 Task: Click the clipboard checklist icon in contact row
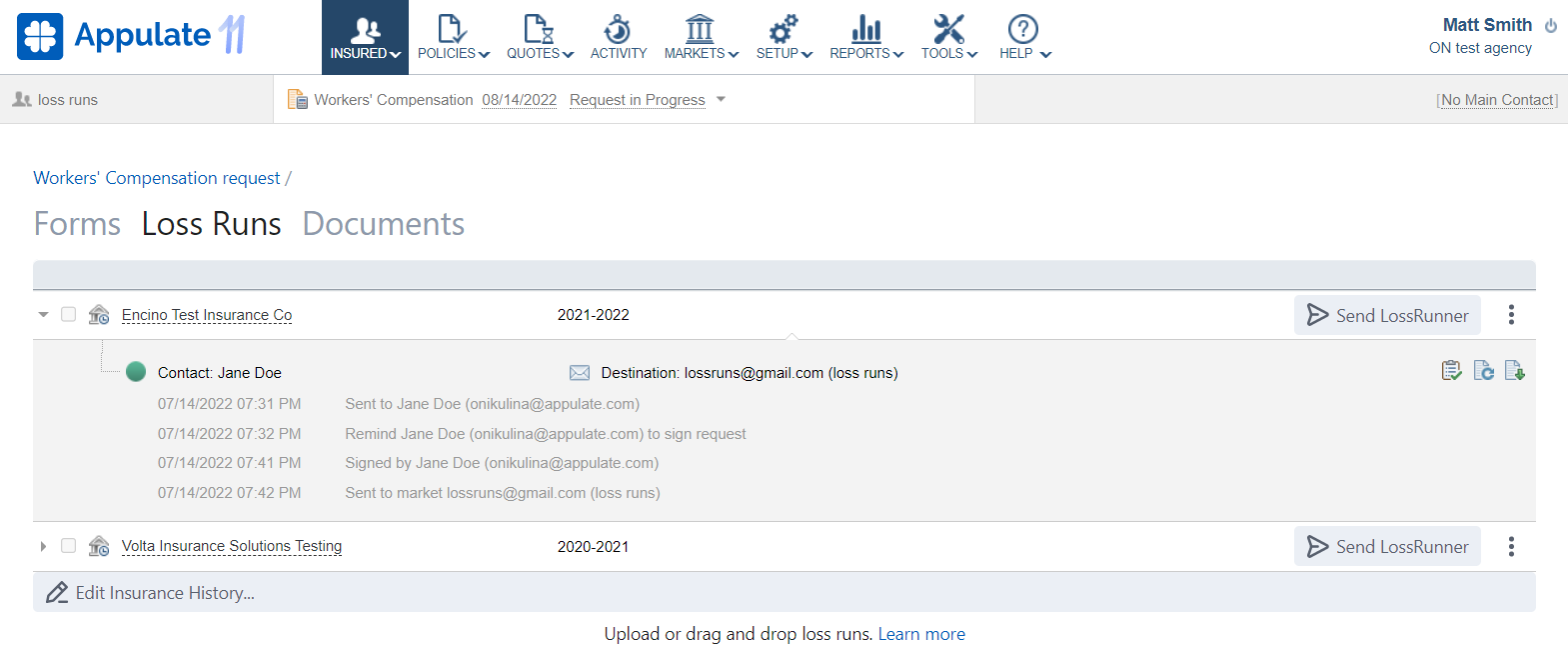[1451, 371]
